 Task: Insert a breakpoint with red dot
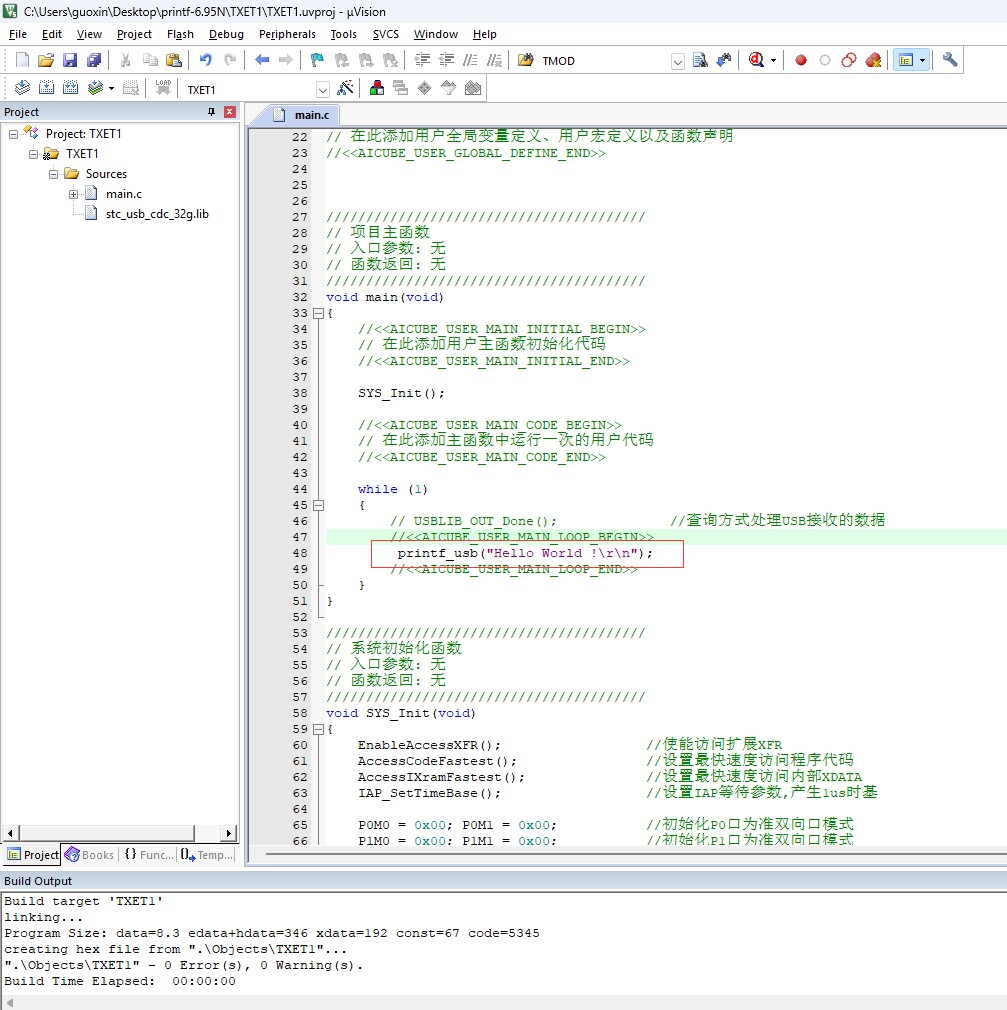(801, 61)
